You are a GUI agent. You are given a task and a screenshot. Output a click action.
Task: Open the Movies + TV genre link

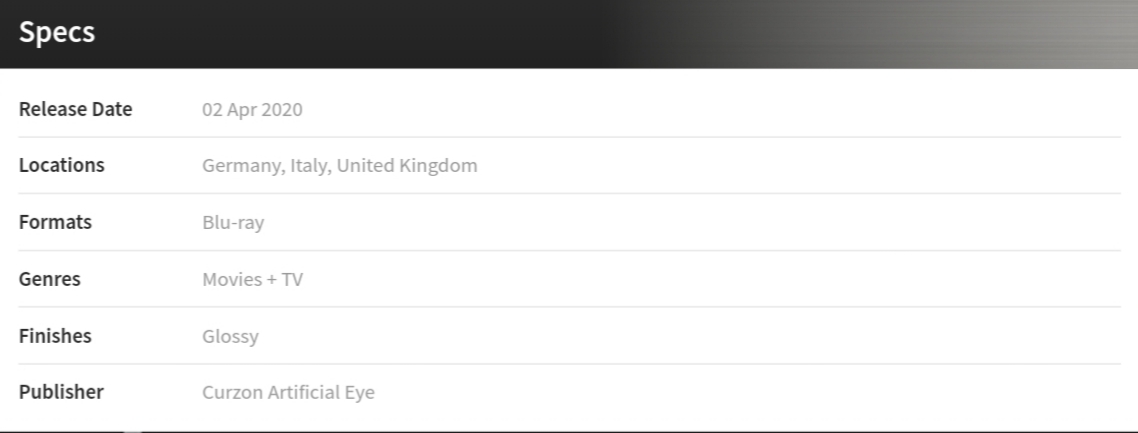(x=252, y=279)
